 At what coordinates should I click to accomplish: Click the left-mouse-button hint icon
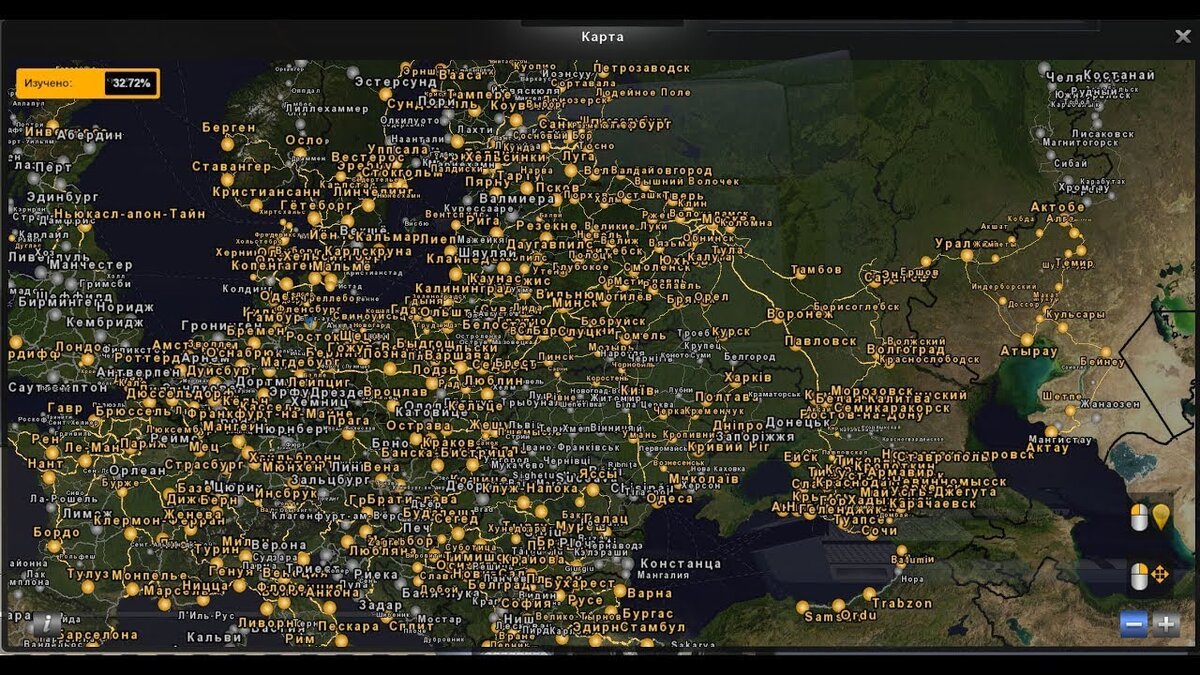click(x=1139, y=517)
